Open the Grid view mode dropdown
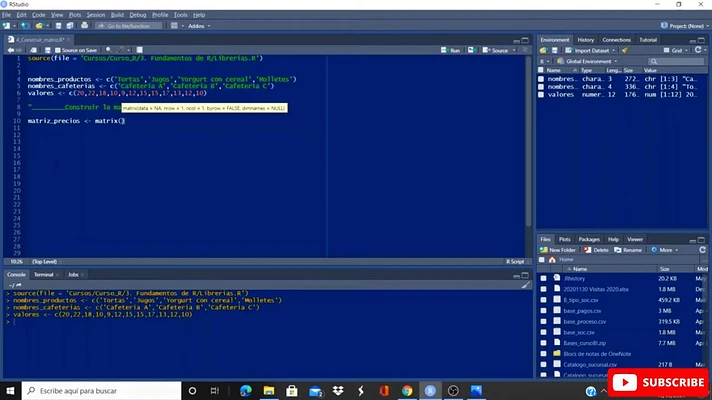Viewport: 712px width, 400px height. tap(675, 50)
